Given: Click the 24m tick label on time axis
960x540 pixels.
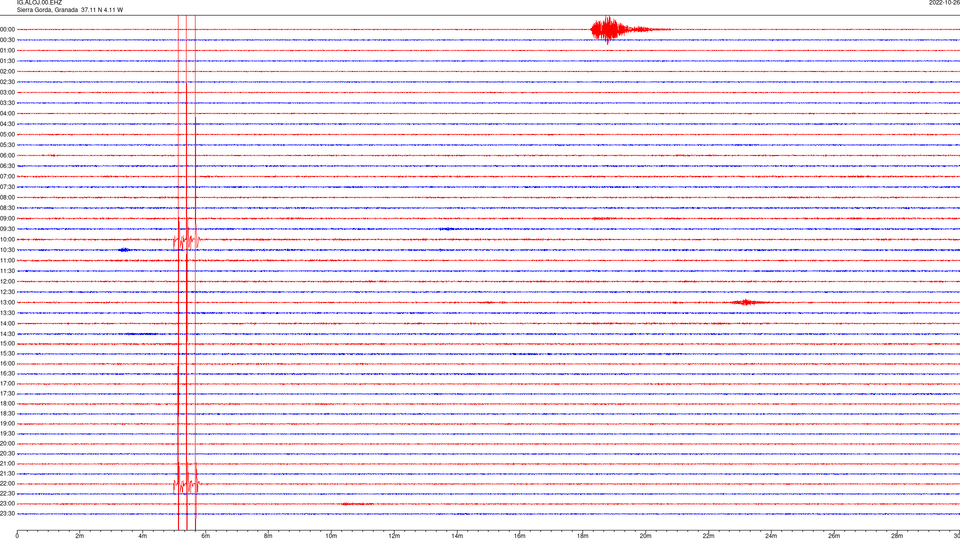Looking at the screenshot, I should [771, 536].
